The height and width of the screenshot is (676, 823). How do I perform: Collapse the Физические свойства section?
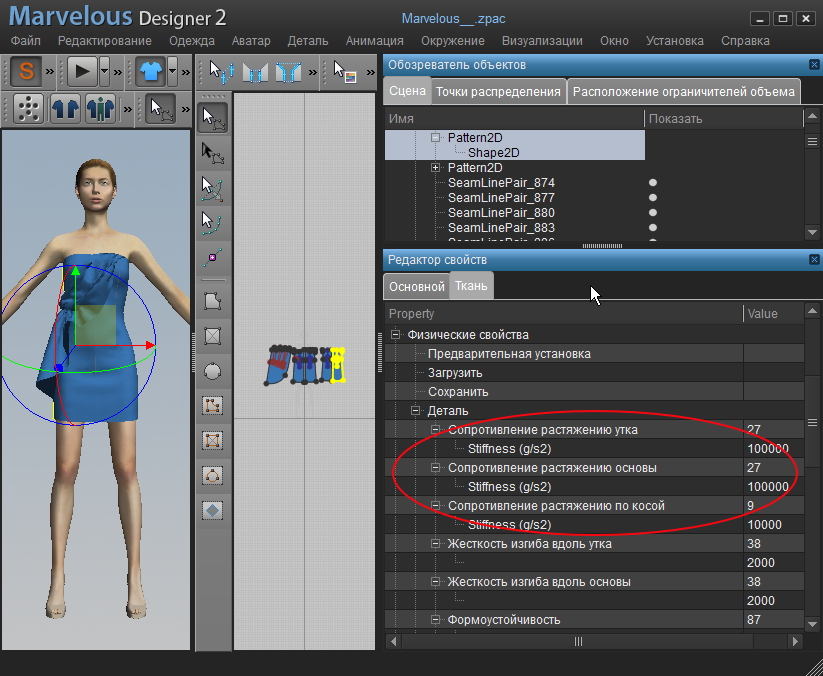pos(396,335)
